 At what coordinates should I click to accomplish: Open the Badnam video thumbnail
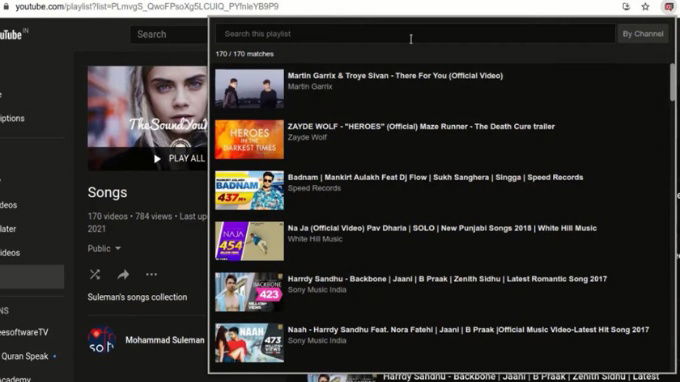pos(249,190)
